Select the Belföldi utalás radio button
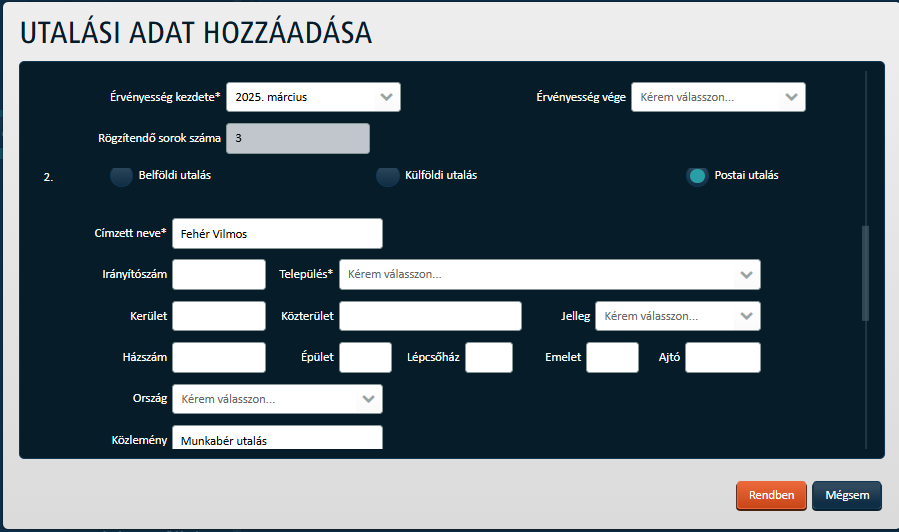 [122, 176]
